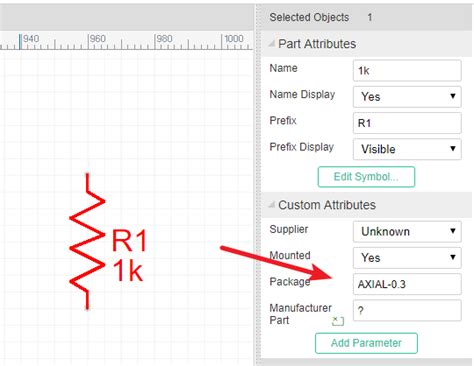Click the small icon beside Manufacturer Part

(338, 321)
